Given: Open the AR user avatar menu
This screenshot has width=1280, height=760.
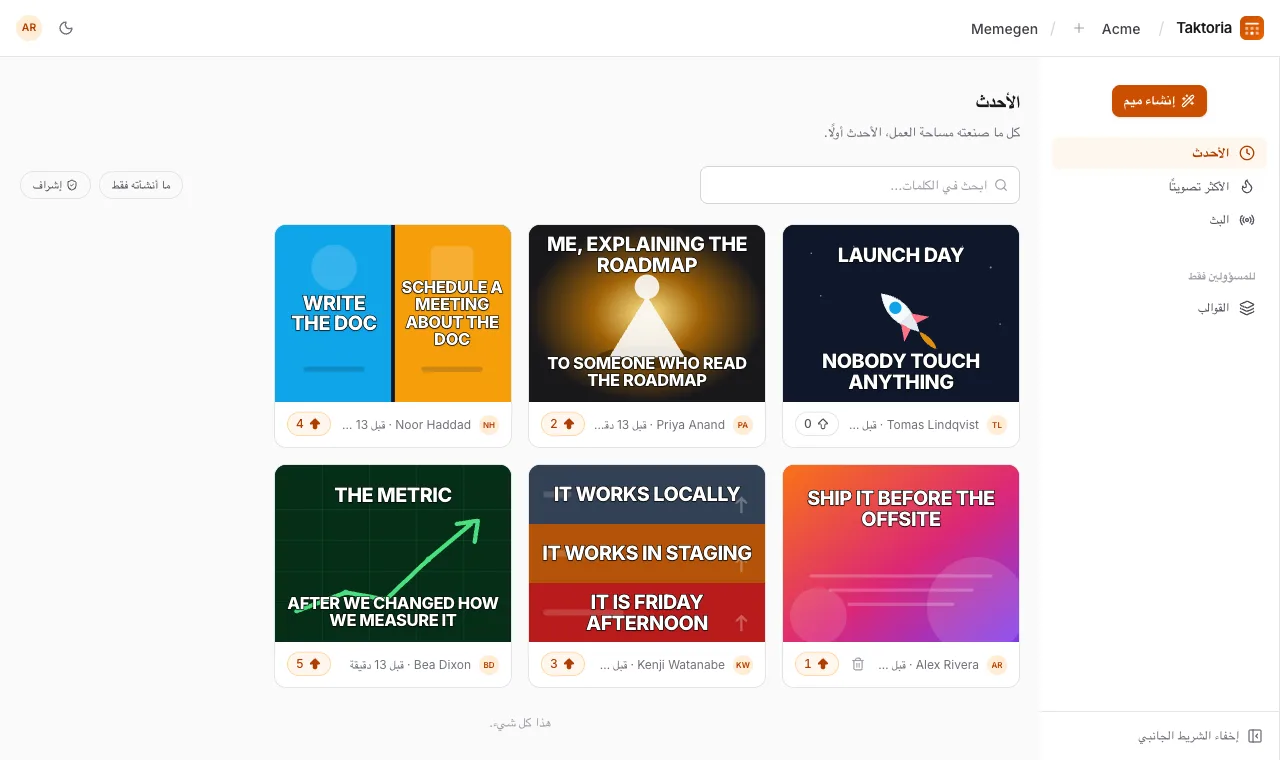Looking at the screenshot, I should pyautogui.click(x=29, y=28).
